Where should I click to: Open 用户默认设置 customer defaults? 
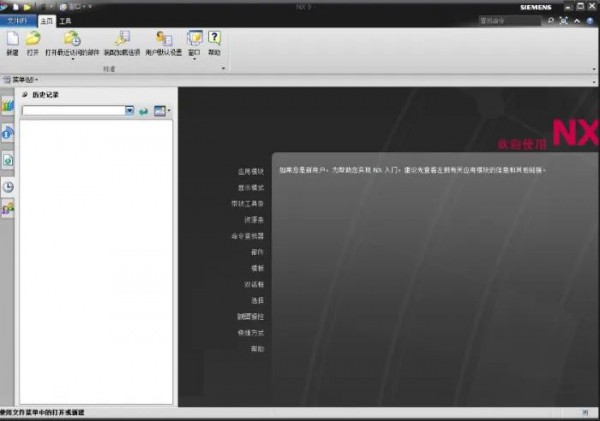[164, 38]
